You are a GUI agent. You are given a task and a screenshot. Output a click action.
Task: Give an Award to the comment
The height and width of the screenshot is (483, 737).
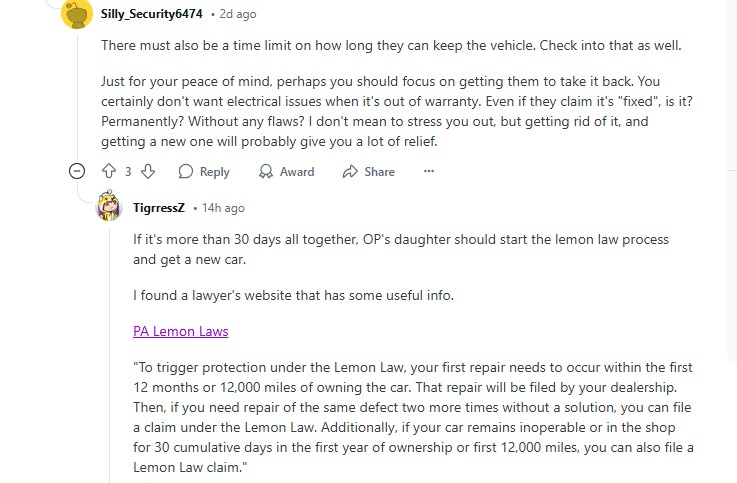pyautogui.click(x=286, y=172)
